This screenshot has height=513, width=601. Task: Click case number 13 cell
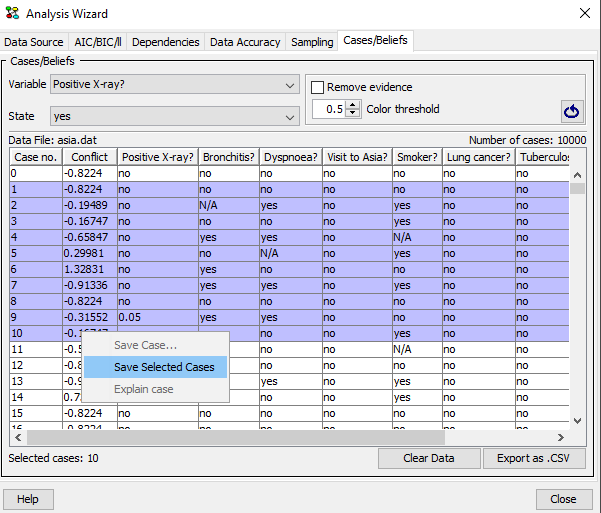pos(36,381)
